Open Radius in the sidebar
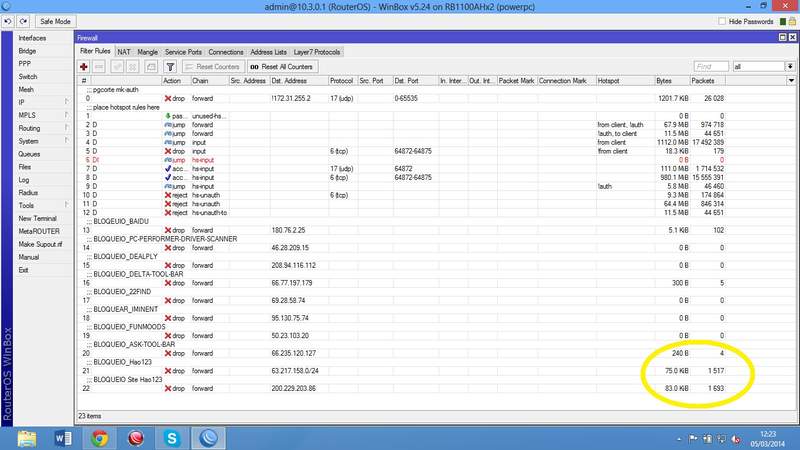 (x=28, y=192)
